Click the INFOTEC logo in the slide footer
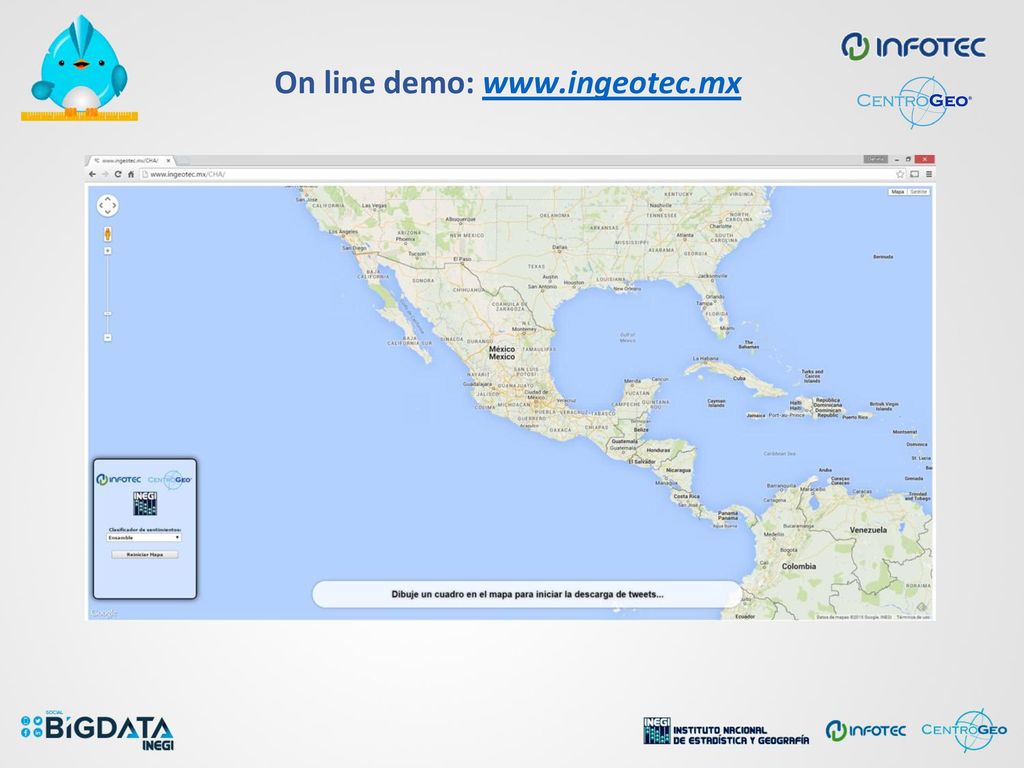This screenshot has width=1024, height=768. [866, 730]
